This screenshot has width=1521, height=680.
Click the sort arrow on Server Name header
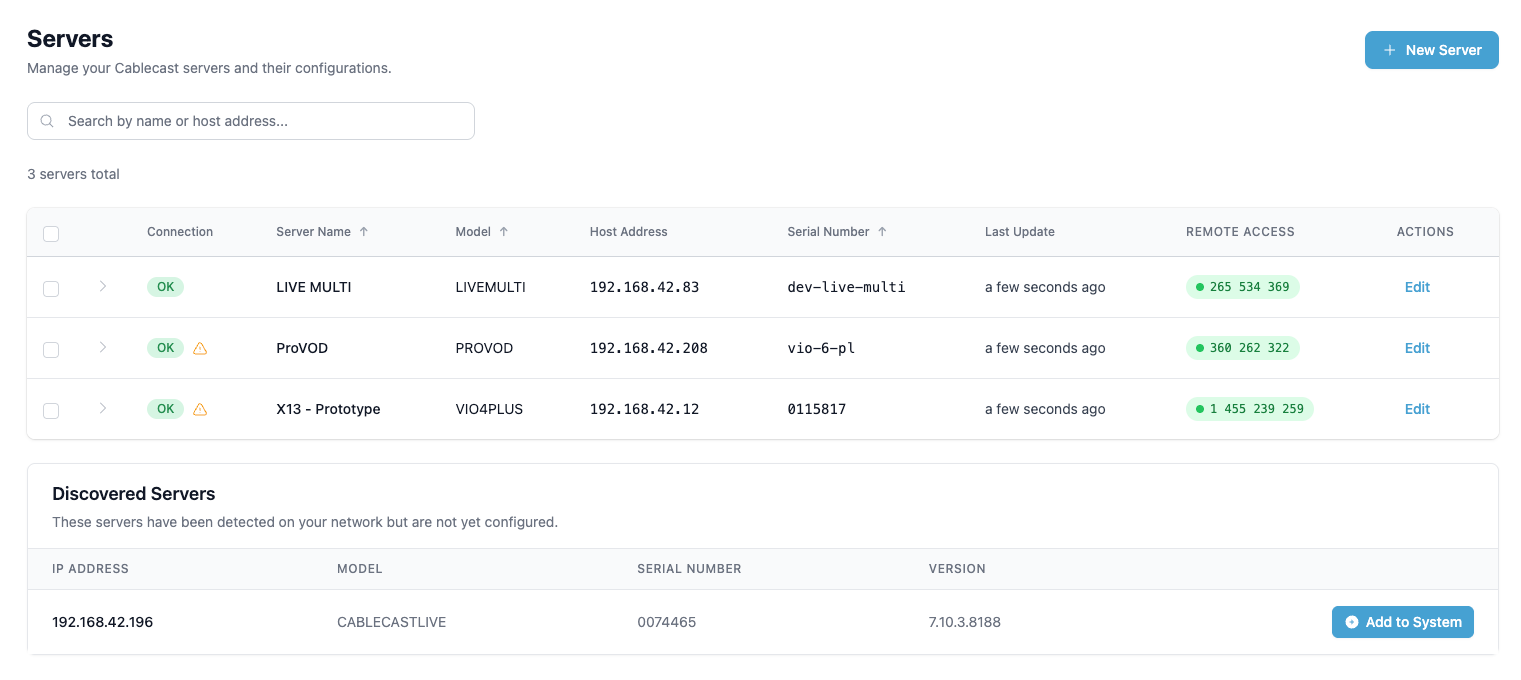[x=364, y=231]
